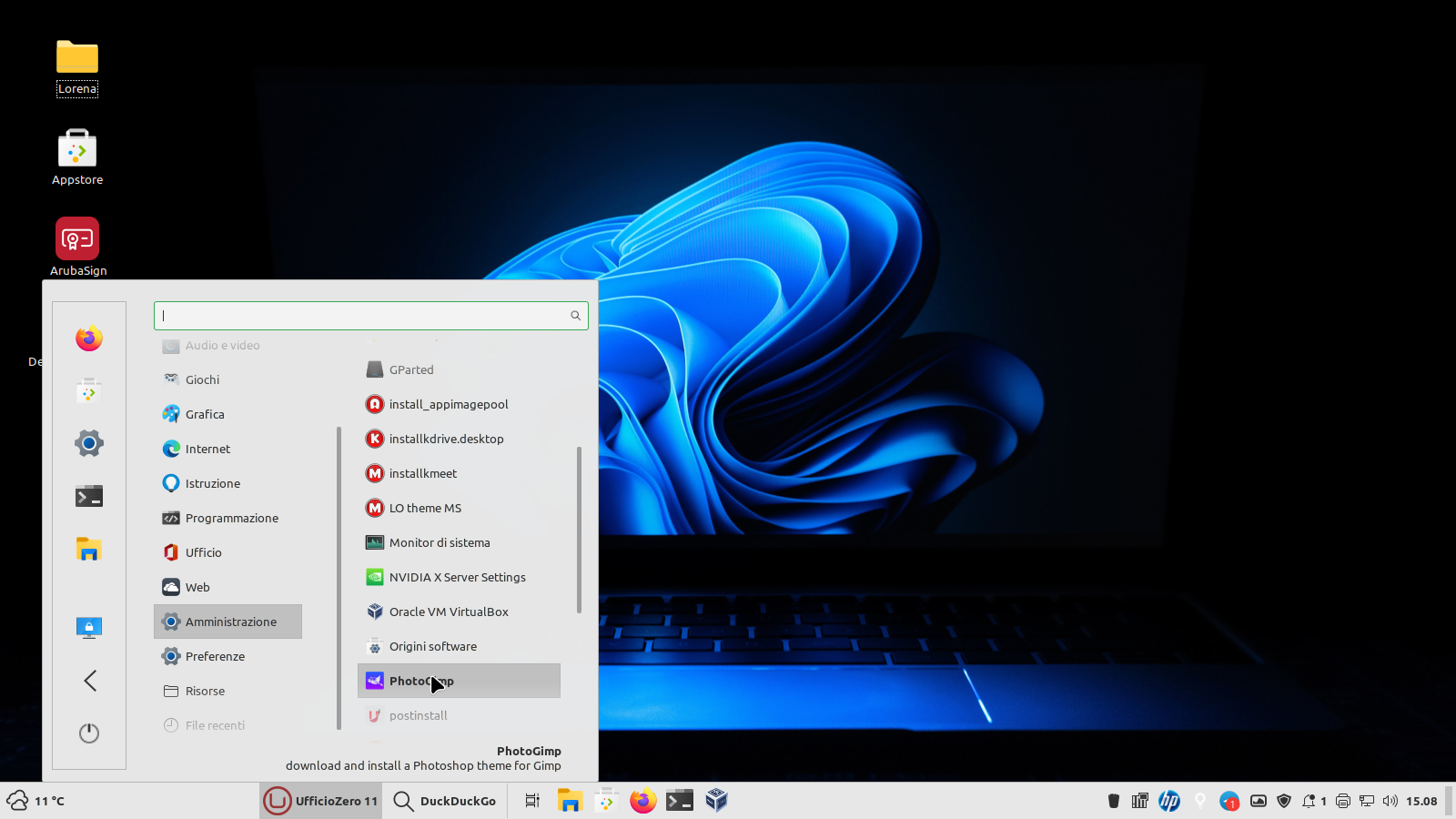Open file manager from the taskbar
This screenshot has width=1456, height=819.
570,801
